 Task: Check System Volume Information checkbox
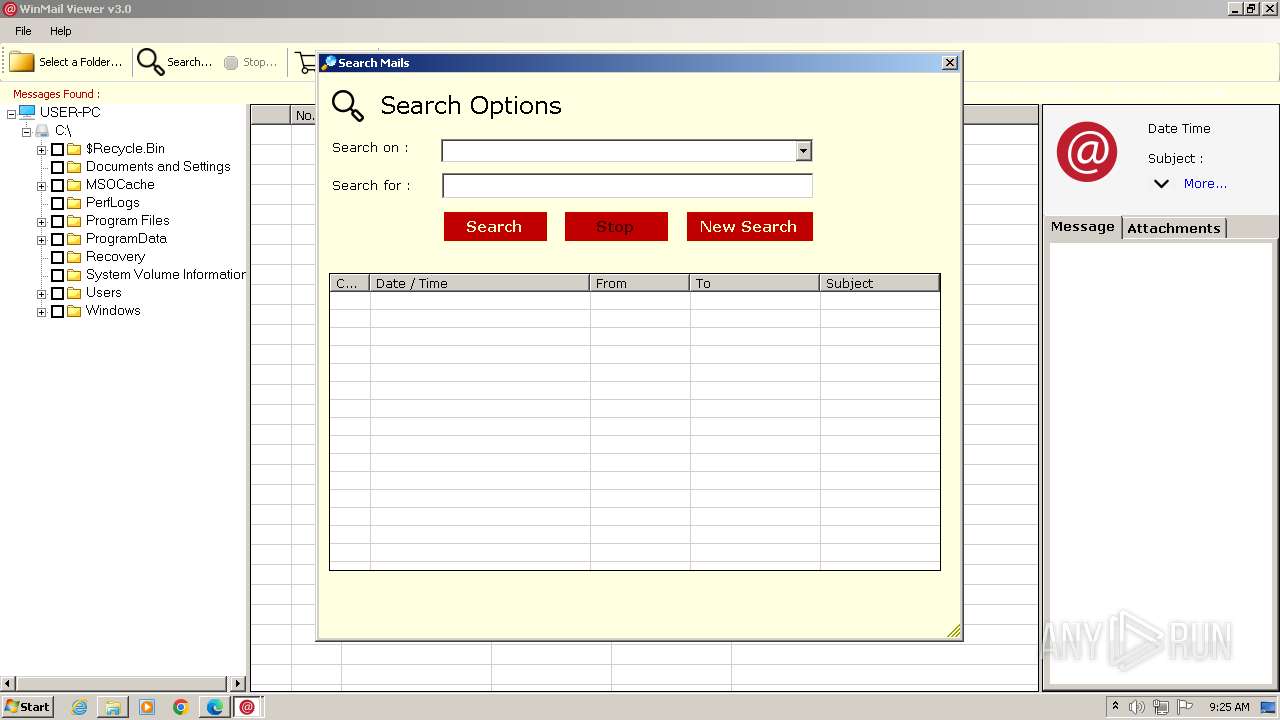pos(57,275)
